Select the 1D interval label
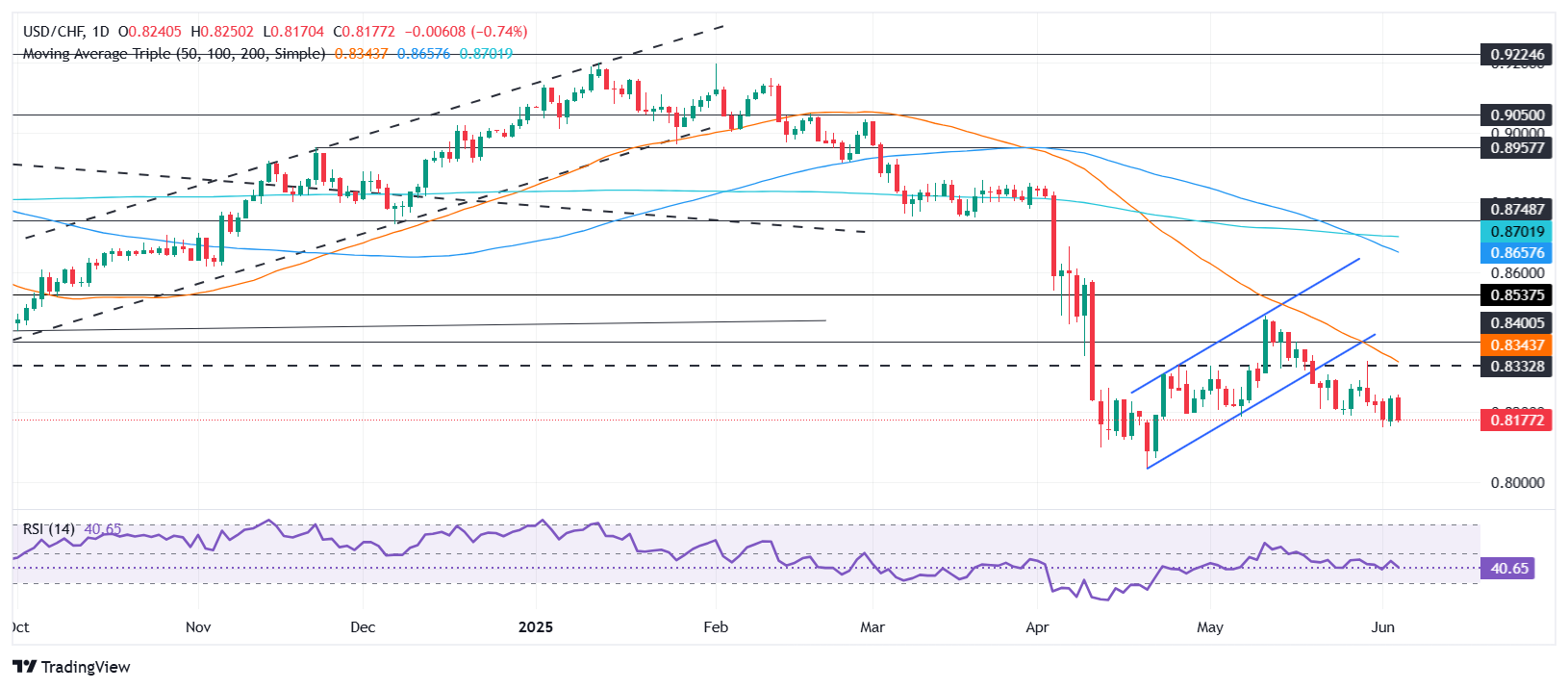This screenshot has width=1568, height=689. tap(101, 32)
